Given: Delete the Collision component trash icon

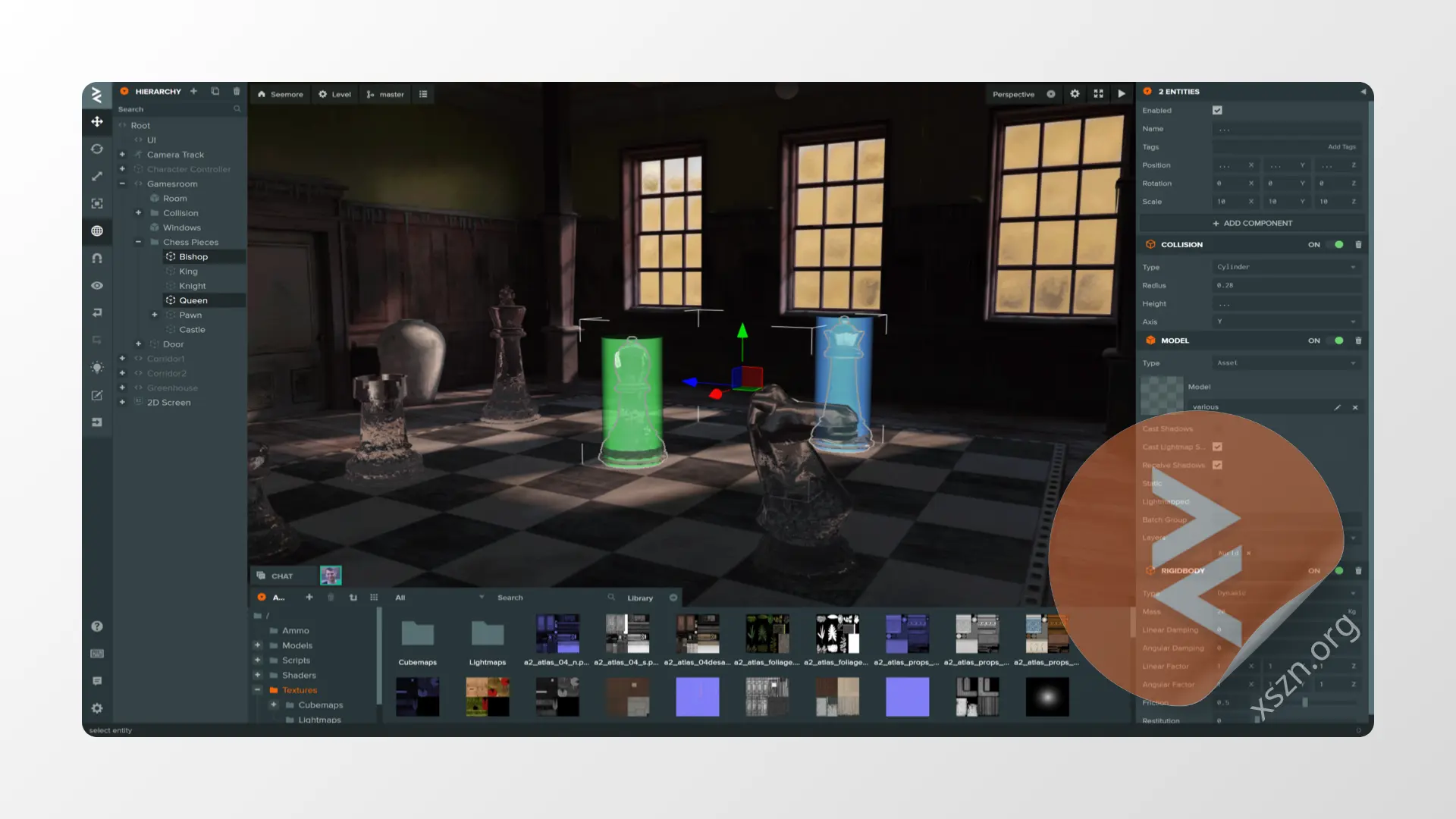Looking at the screenshot, I should click(x=1358, y=244).
